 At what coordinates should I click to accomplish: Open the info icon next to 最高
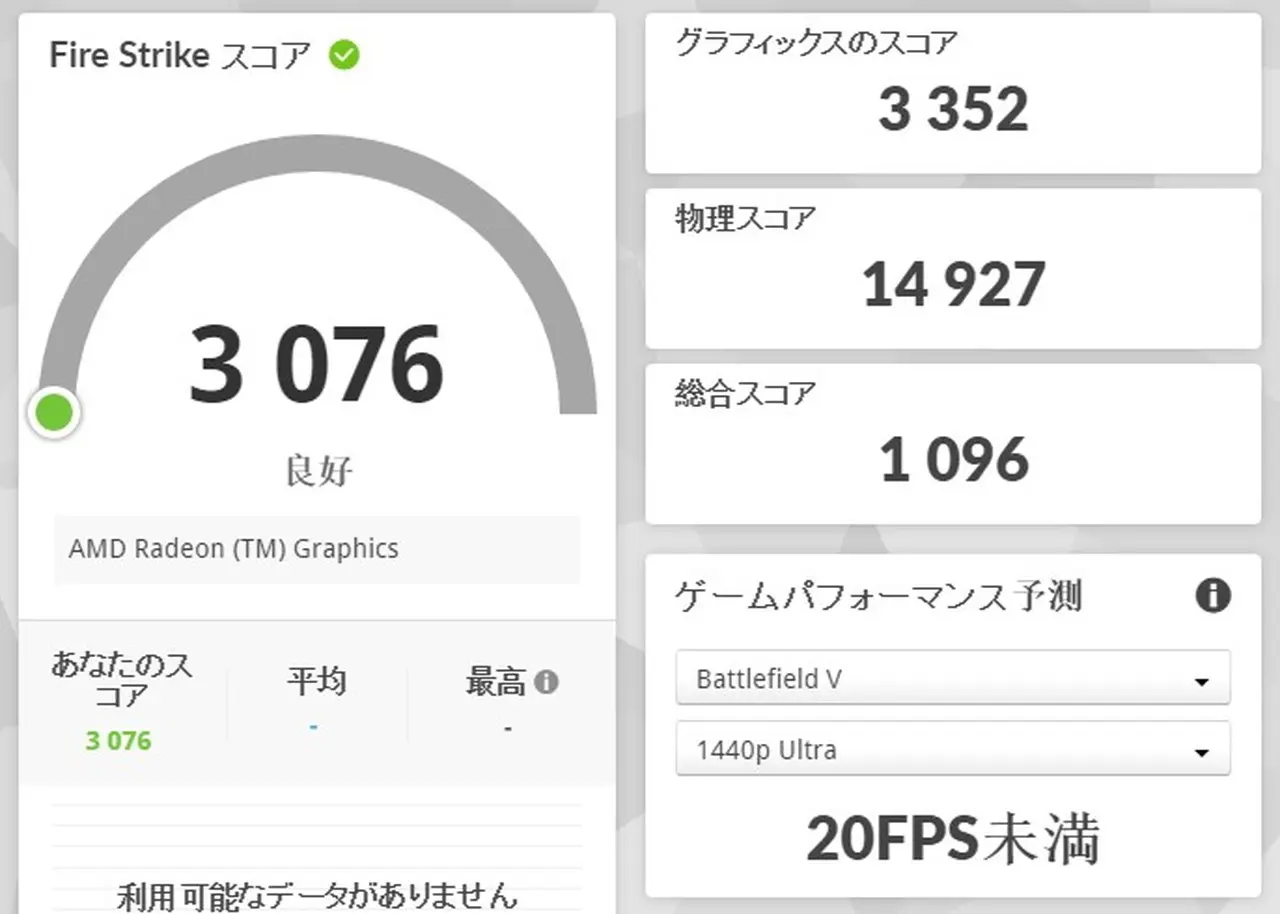546,683
